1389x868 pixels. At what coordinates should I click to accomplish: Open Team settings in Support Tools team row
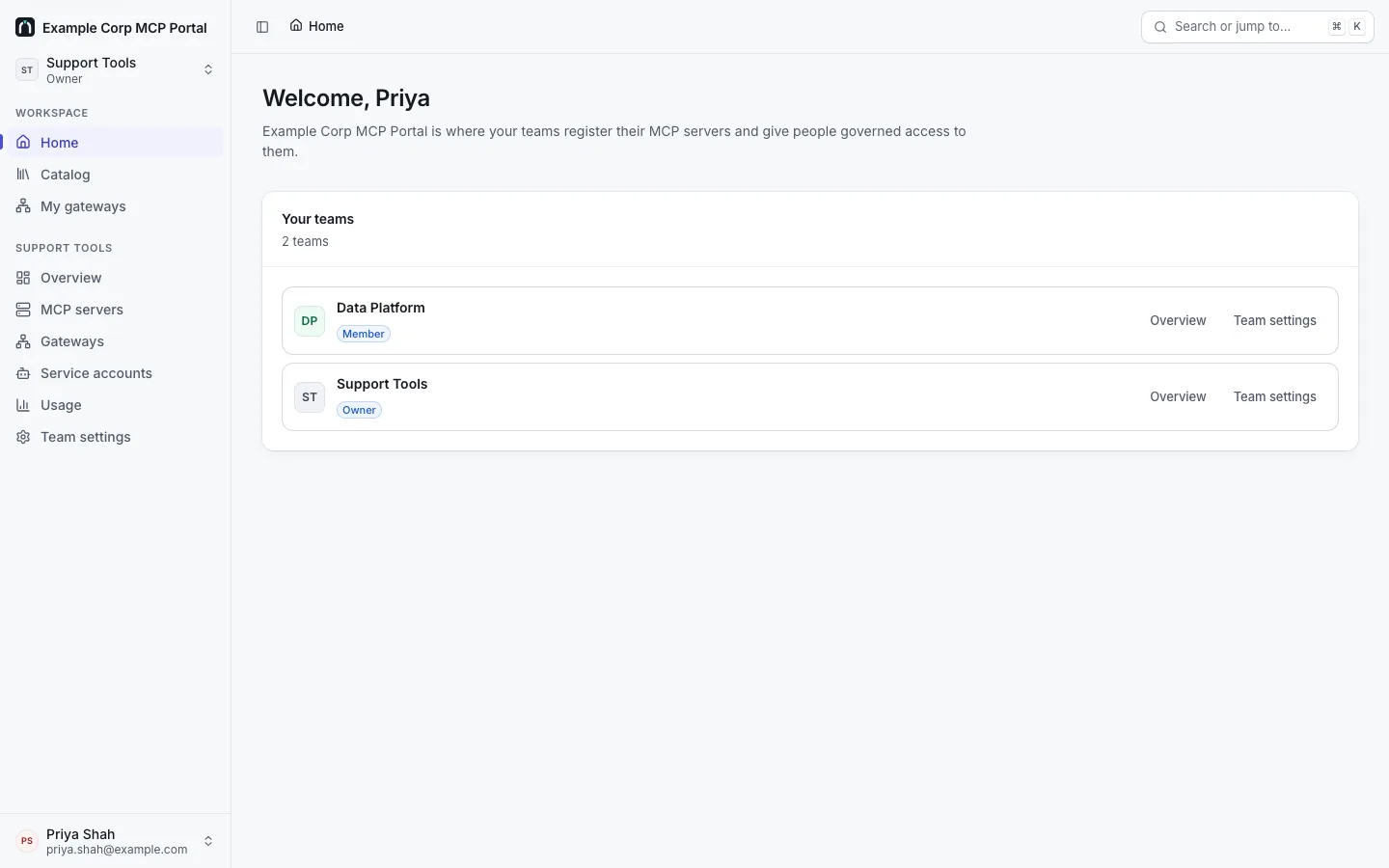(x=1274, y=396)
